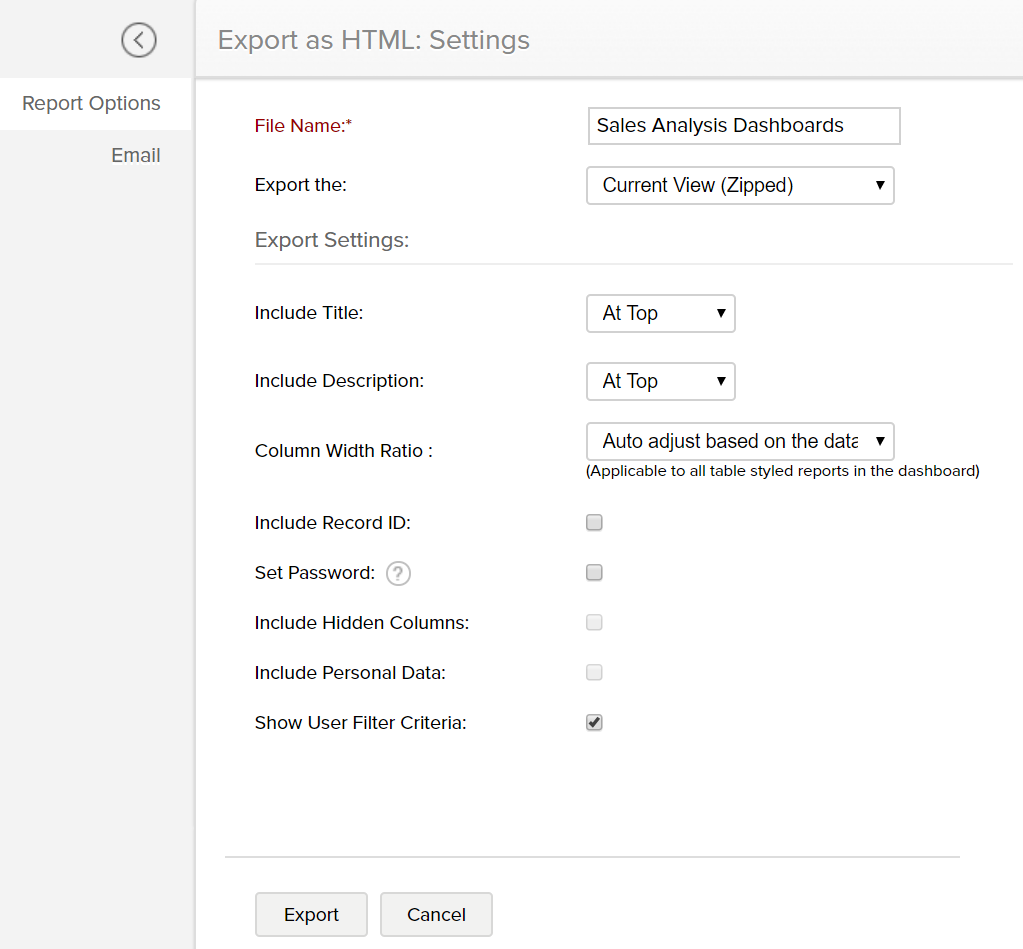Uncheck Show User Filter Criteria
This screenshot has width=1023, height=949.
click(x=595, y=723)
